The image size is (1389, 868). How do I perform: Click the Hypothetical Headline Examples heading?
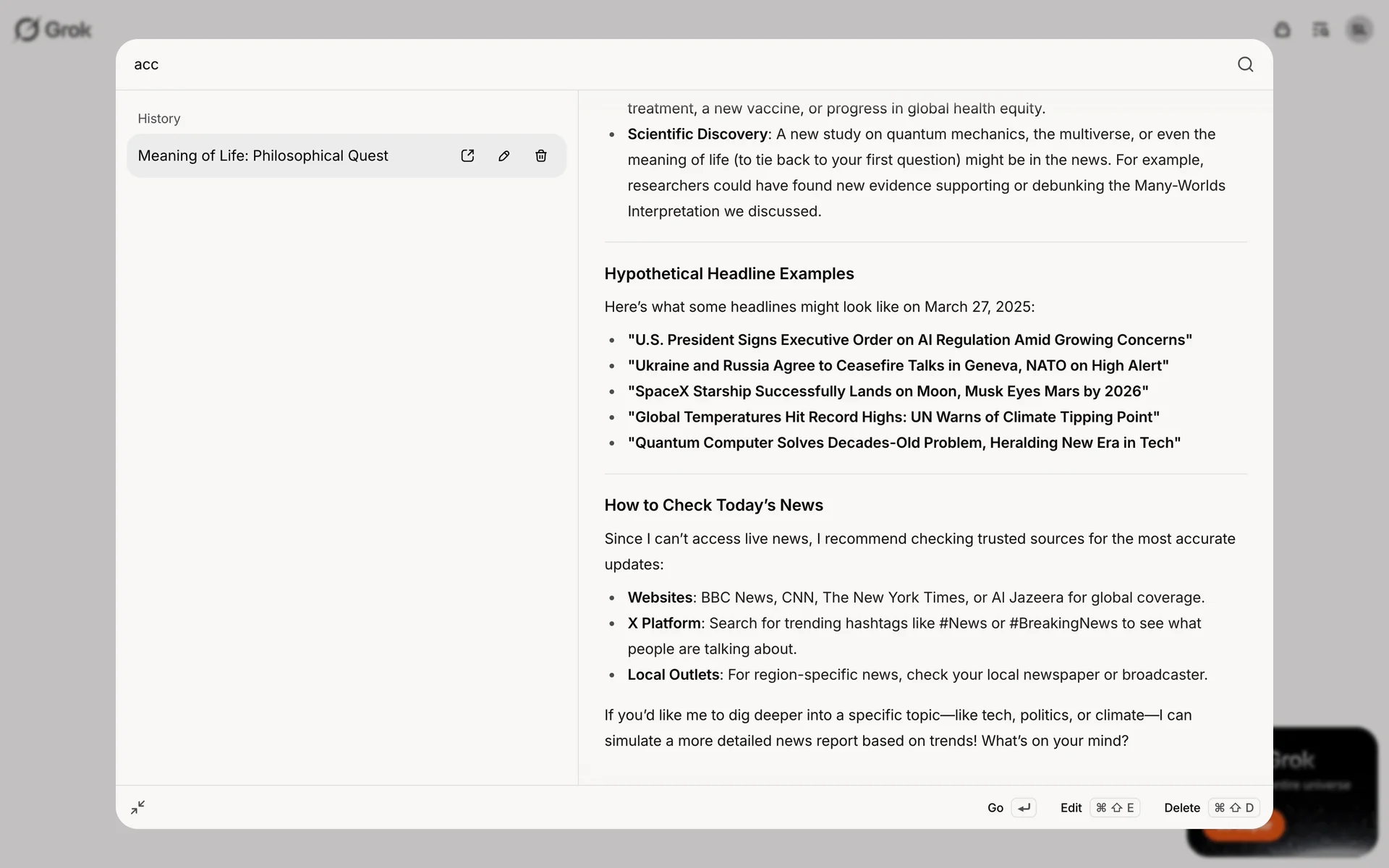729,273
